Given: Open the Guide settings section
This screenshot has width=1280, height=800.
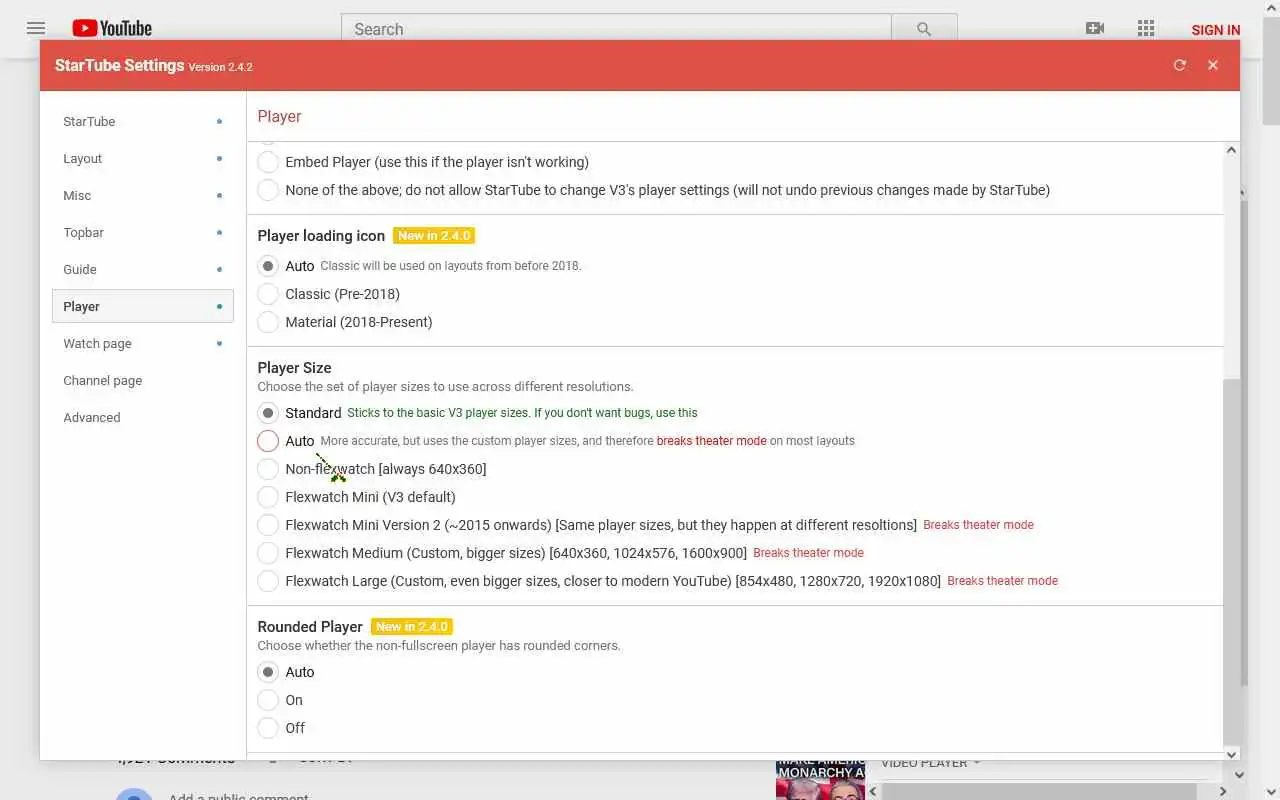Looking at the screenshot, I should coord(142,269).
